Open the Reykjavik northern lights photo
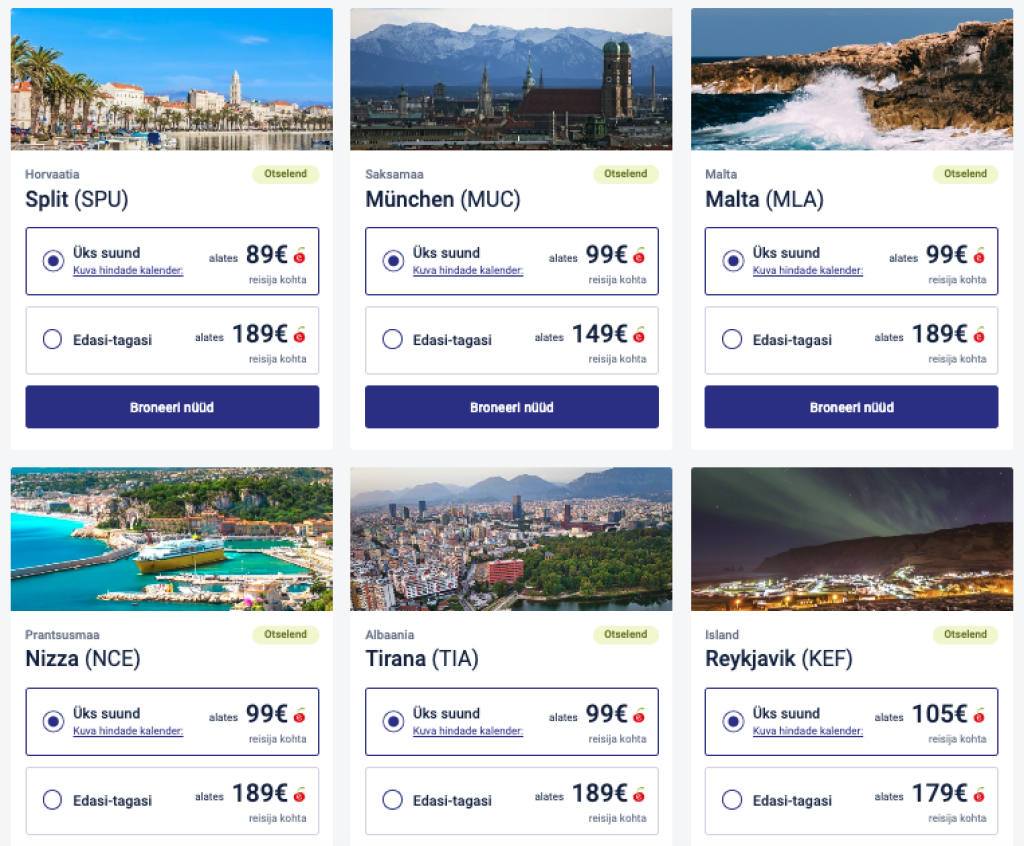Image resolution: width=1024 pixels, height=846 pixels. tap(851, 539)
